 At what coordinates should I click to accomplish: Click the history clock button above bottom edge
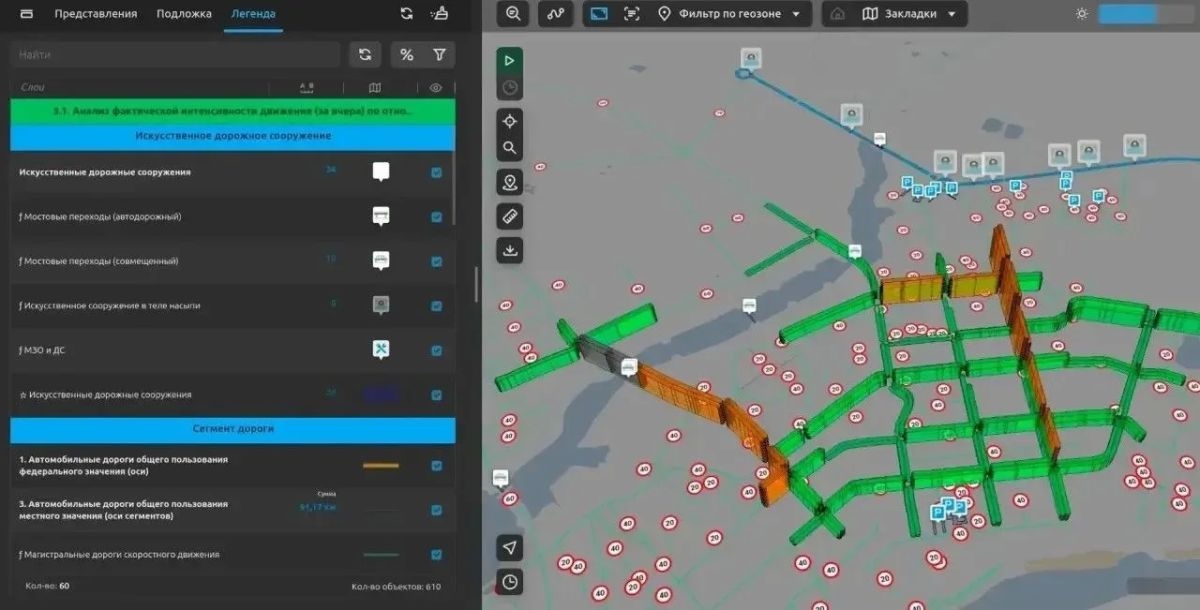click(x=510, y=581)
